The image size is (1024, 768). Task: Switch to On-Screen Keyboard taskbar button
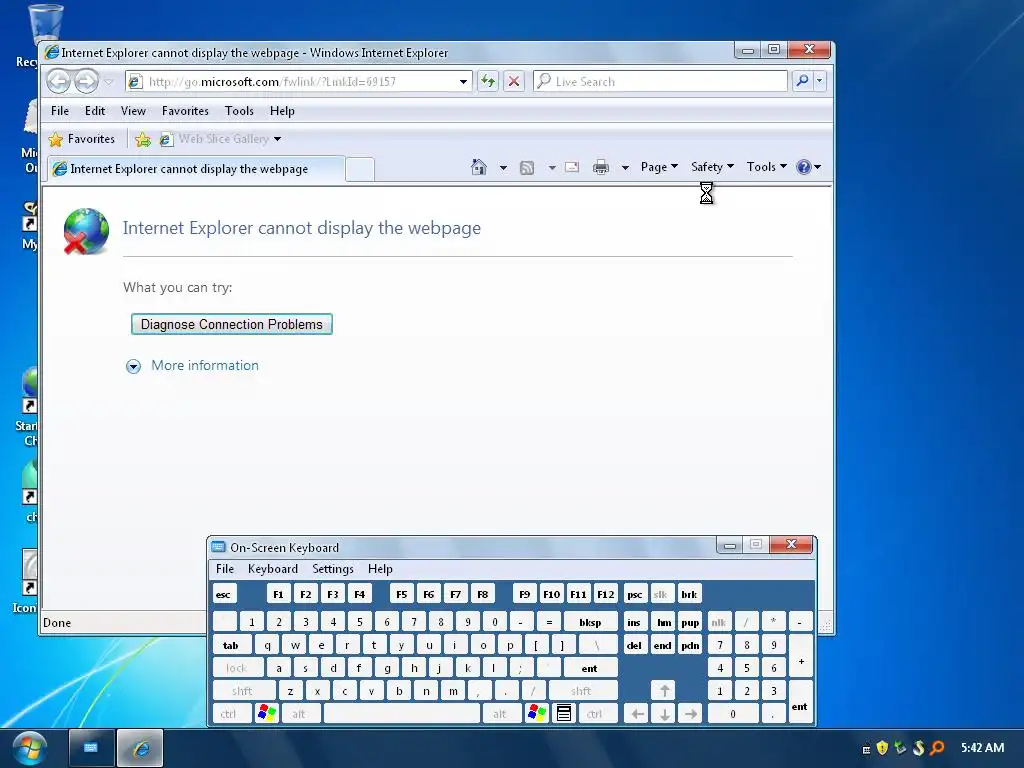(x=91, y=748)
